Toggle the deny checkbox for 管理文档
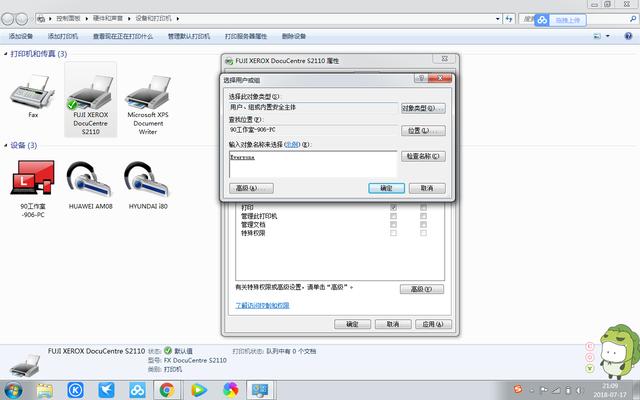Viewport: 640px width, 400px height. [x=423, y=224]
